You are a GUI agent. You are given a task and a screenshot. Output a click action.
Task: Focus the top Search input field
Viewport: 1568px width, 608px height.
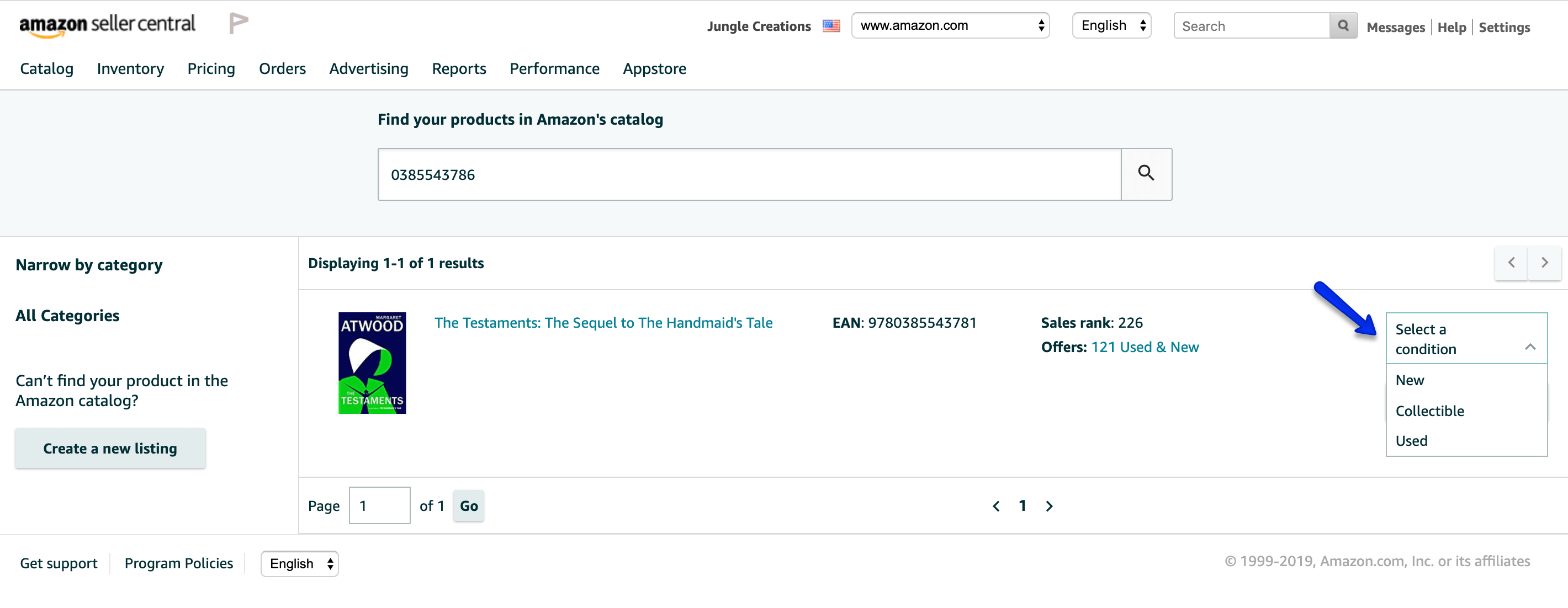[x=1252, y=25]
